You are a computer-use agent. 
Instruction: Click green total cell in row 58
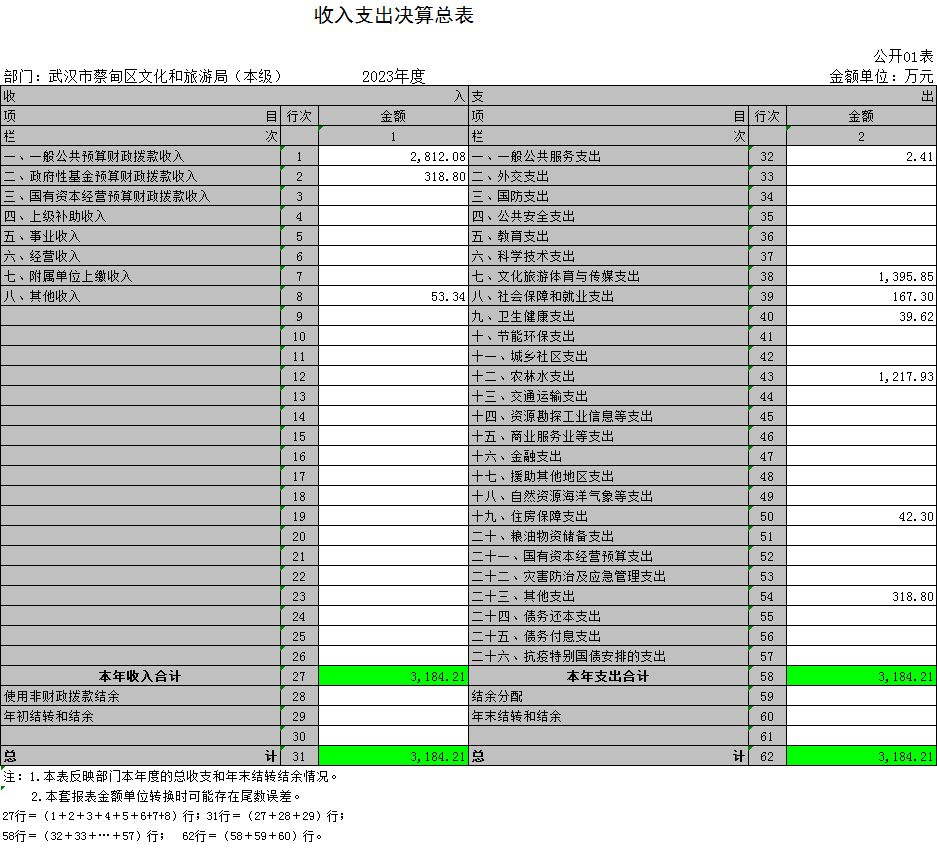tap(861, 677)
